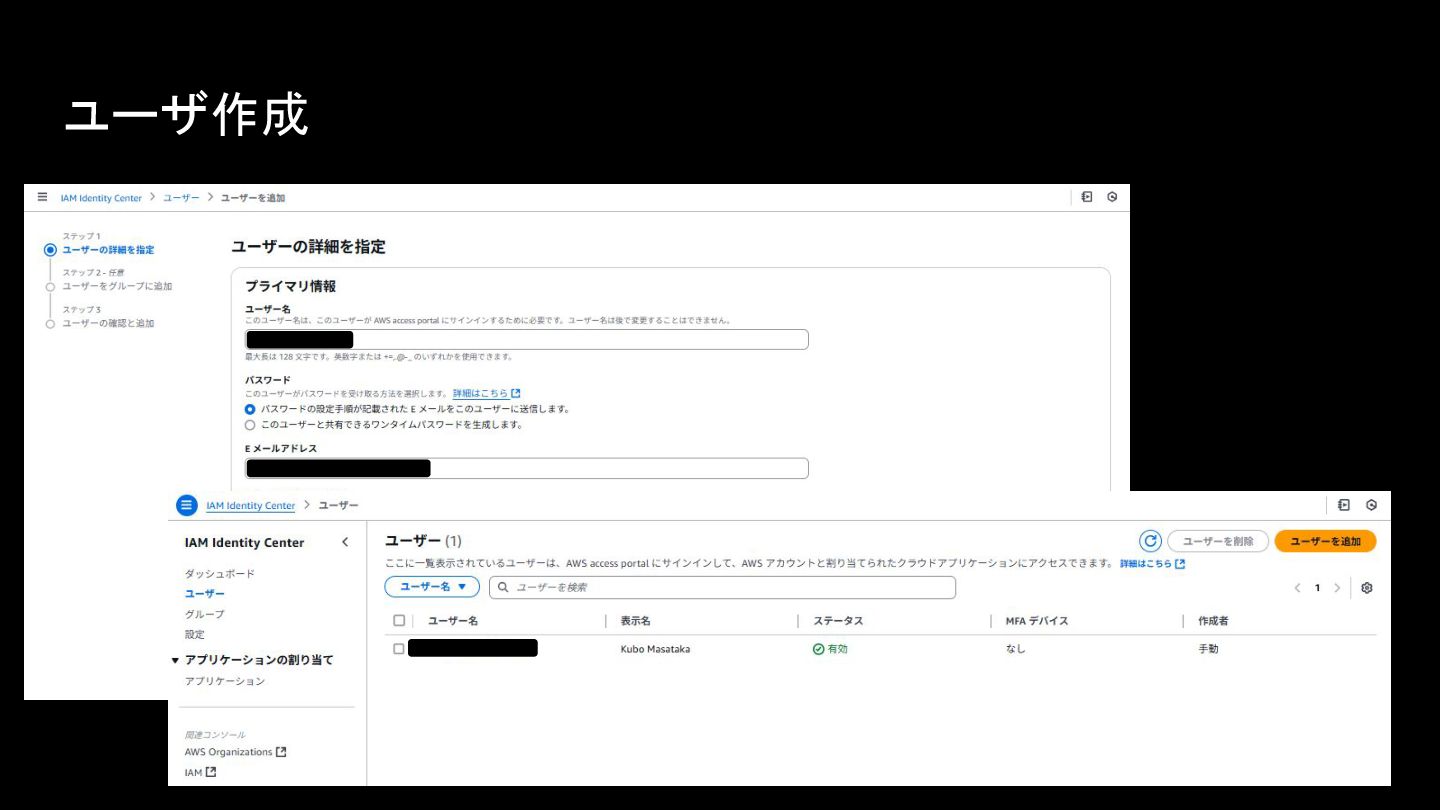Click hexagon settings icon in users window header

click(1371, 505)
